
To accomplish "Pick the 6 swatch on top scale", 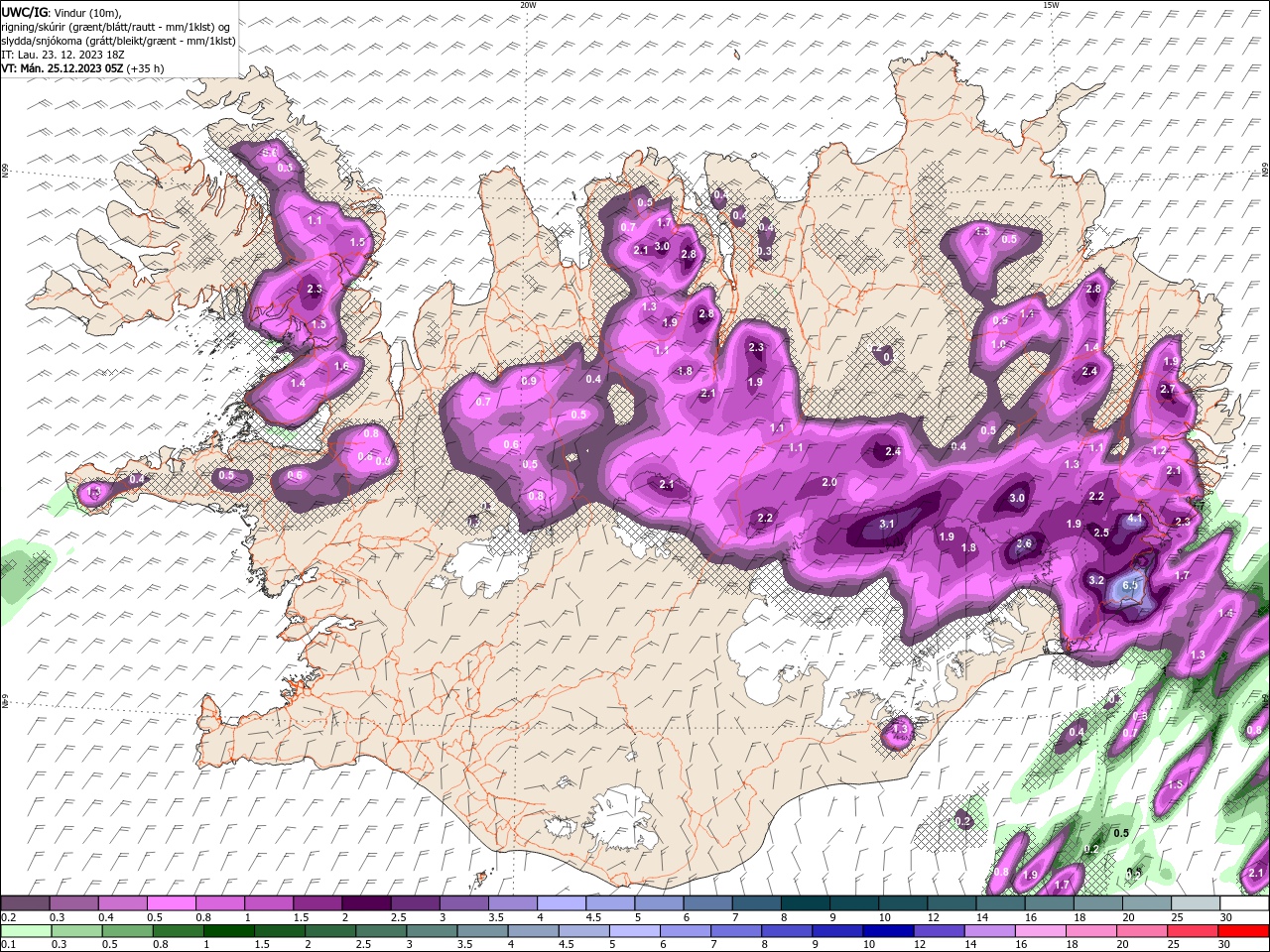I will point(707,903).
